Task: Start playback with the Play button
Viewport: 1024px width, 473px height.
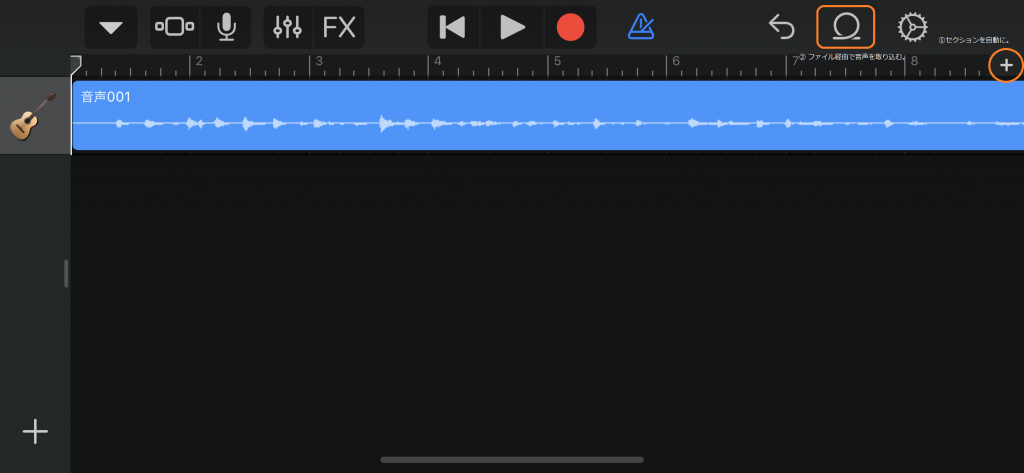Action: (x=512, y=27)
